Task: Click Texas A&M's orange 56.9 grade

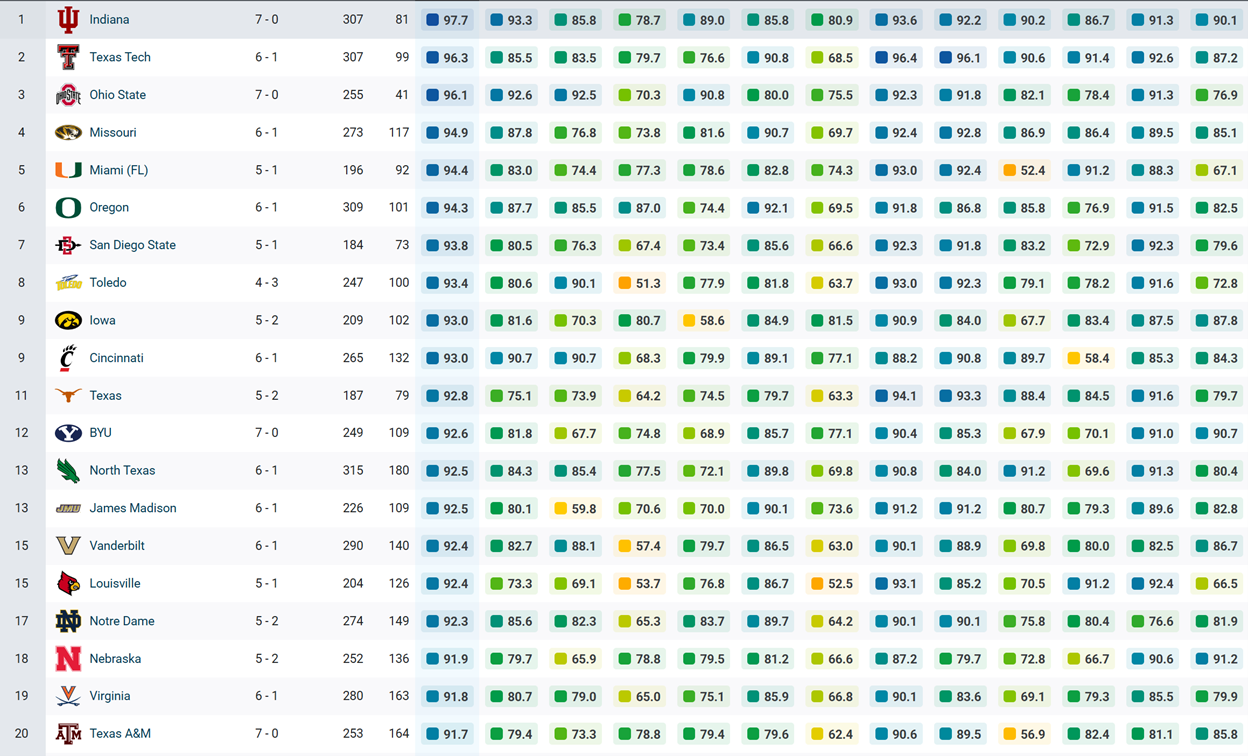Action: pos(1025,735)
